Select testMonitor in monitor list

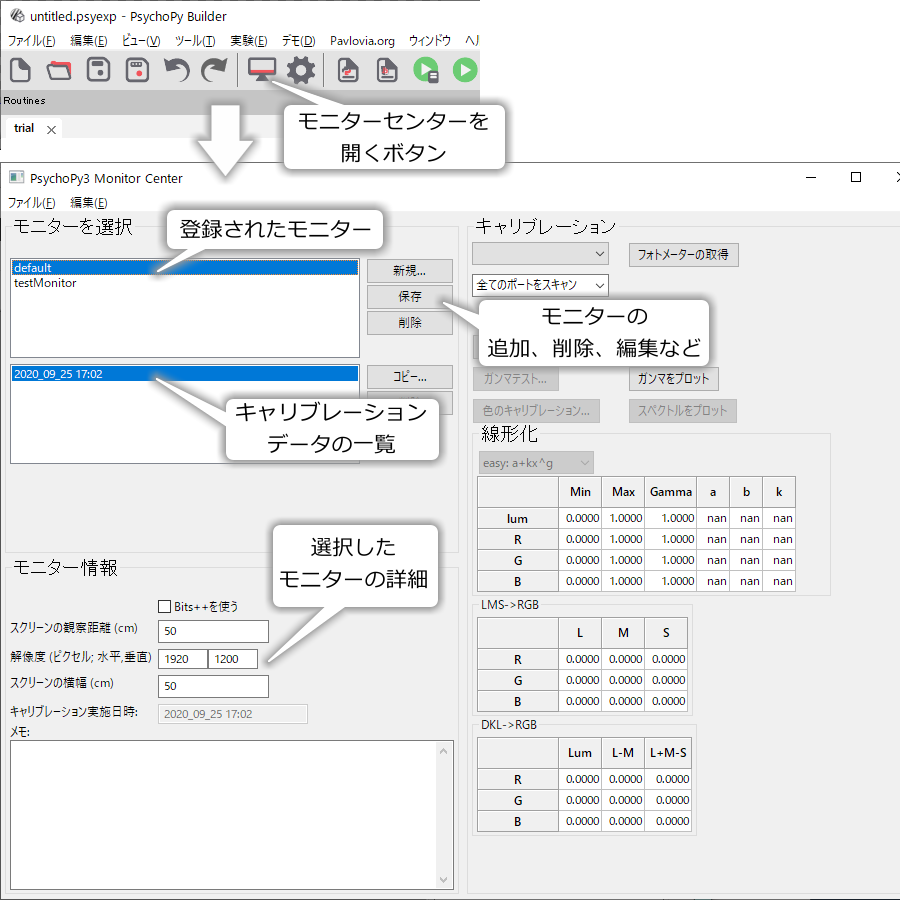click(x=185, y=283)
